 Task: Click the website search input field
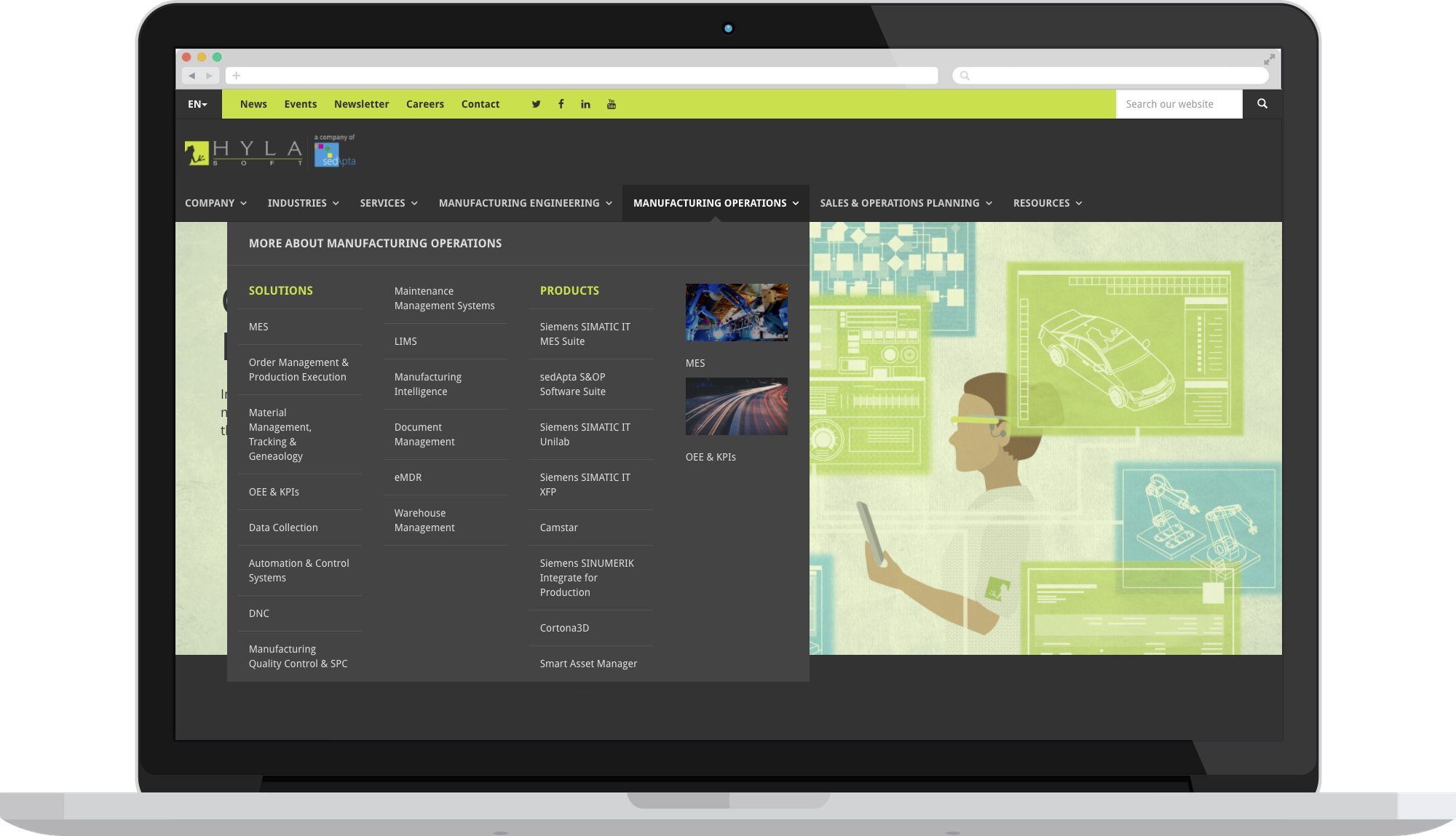tap(1179, 104)
